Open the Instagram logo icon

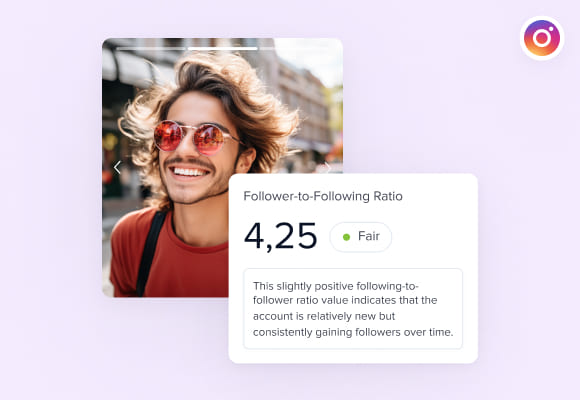click(542, 38)
